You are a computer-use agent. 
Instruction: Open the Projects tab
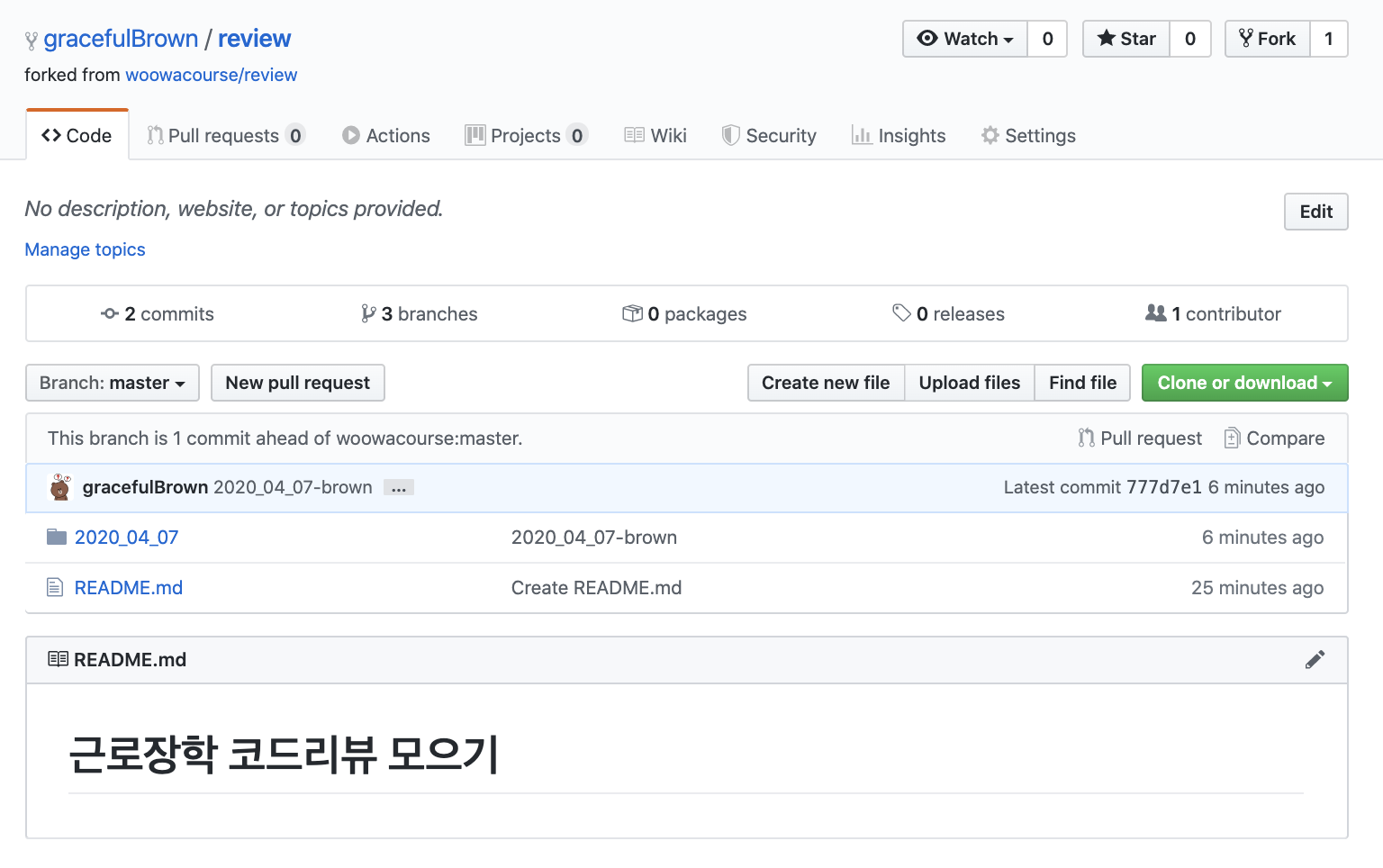click(x=527, y=136)
